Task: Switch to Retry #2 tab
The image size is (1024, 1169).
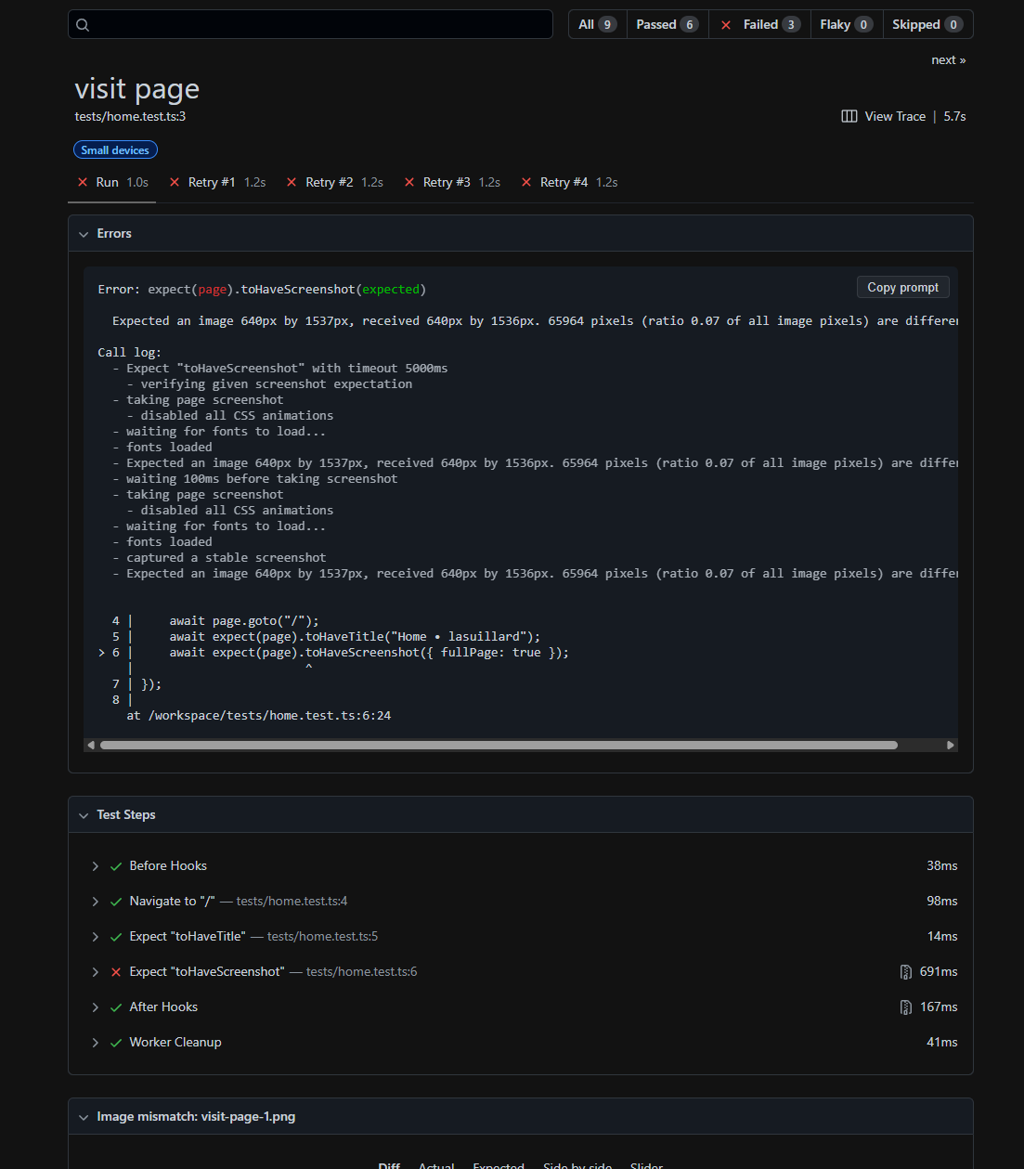Action: pos(329,183)
